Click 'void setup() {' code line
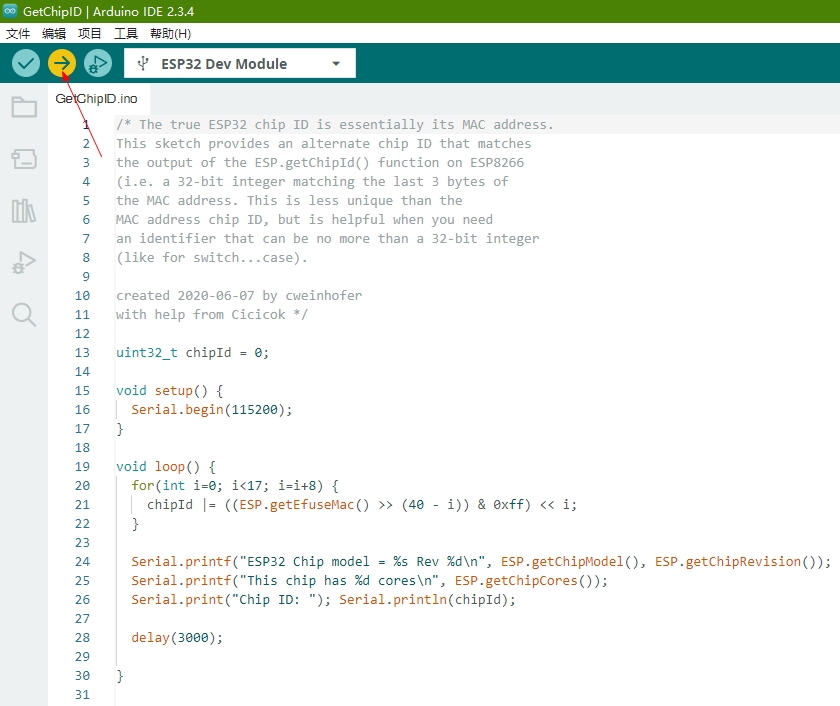The height and width of the screenshot is (706, 840). [x=169, y=390]
